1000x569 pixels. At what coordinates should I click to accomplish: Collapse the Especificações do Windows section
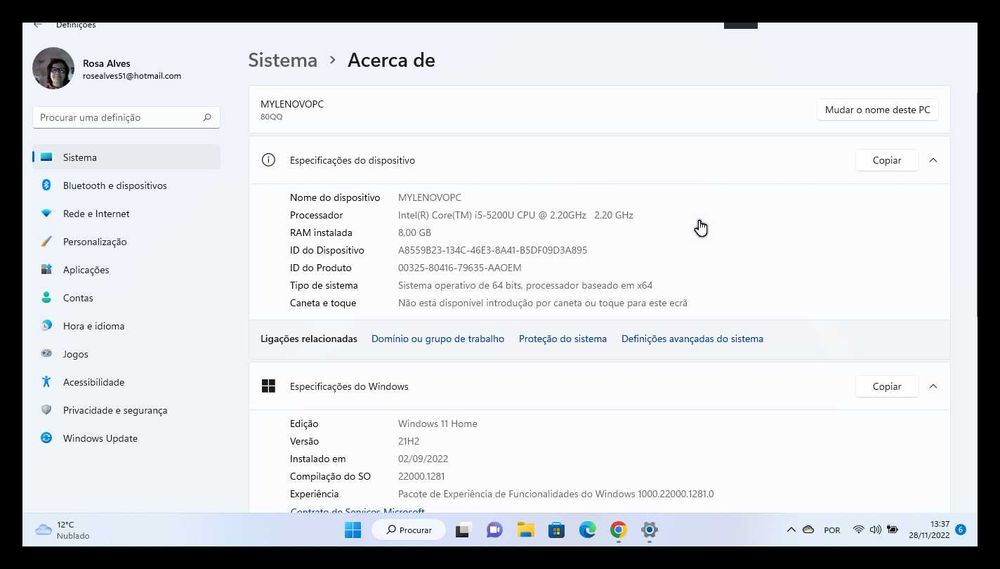pyautogui.click(x=933, y=386)
